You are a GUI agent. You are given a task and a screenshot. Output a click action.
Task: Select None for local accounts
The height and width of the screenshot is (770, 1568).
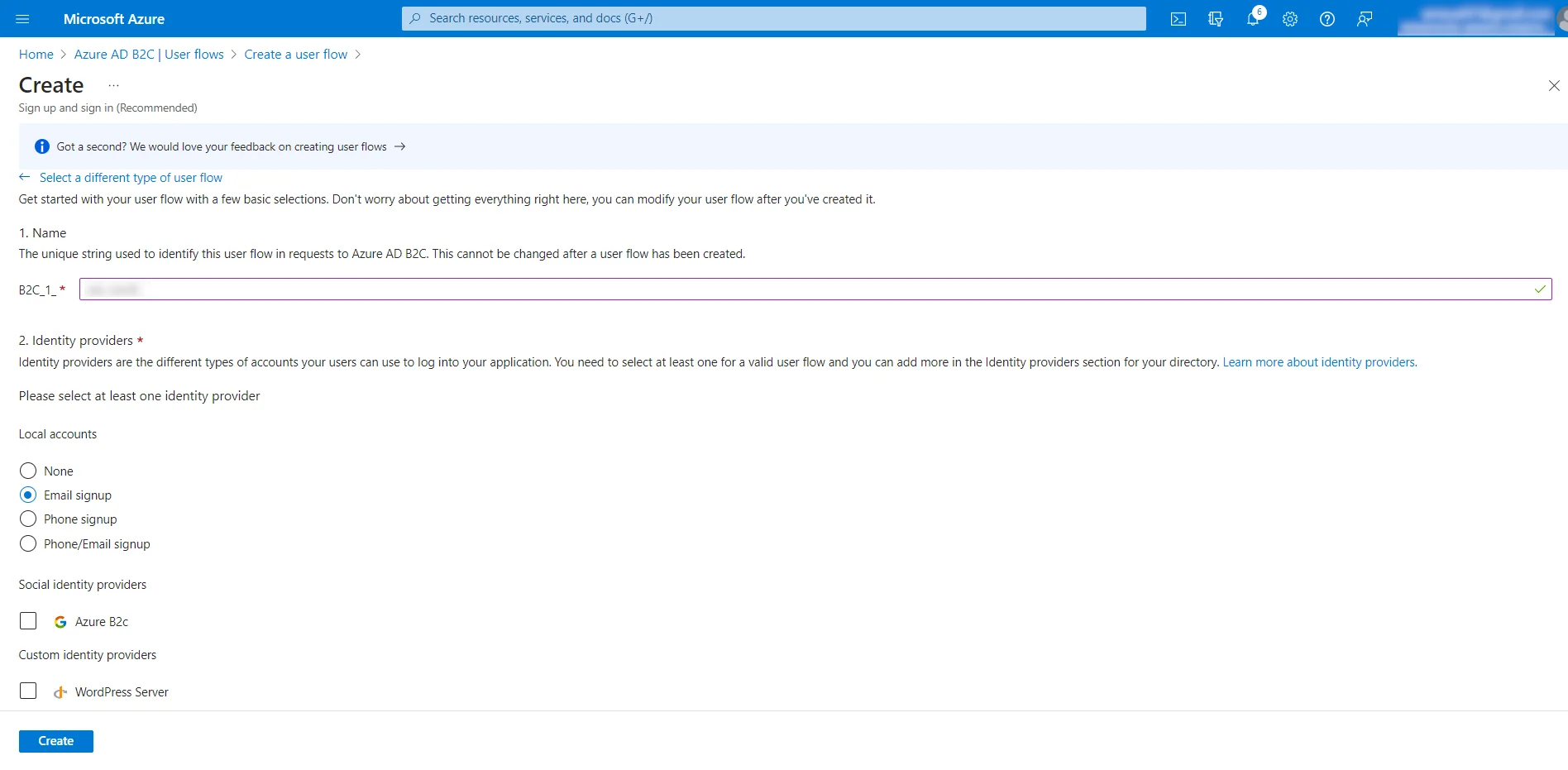[28, 471]
